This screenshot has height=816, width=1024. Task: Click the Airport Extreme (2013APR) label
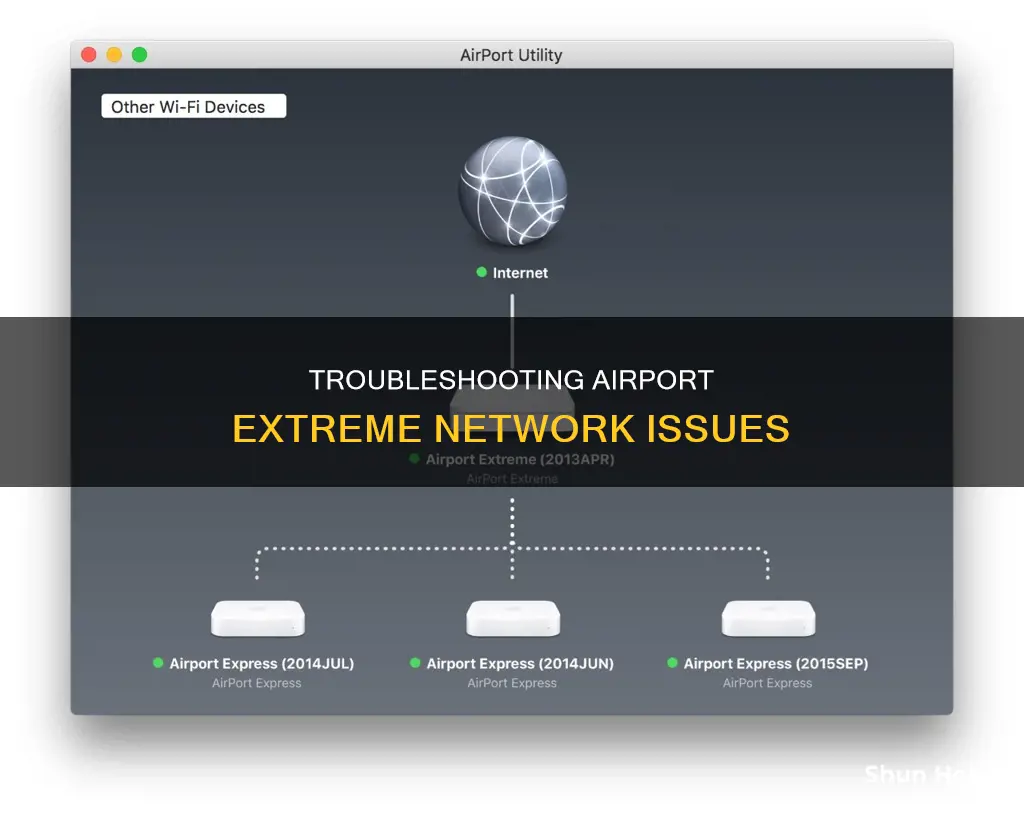520,460
